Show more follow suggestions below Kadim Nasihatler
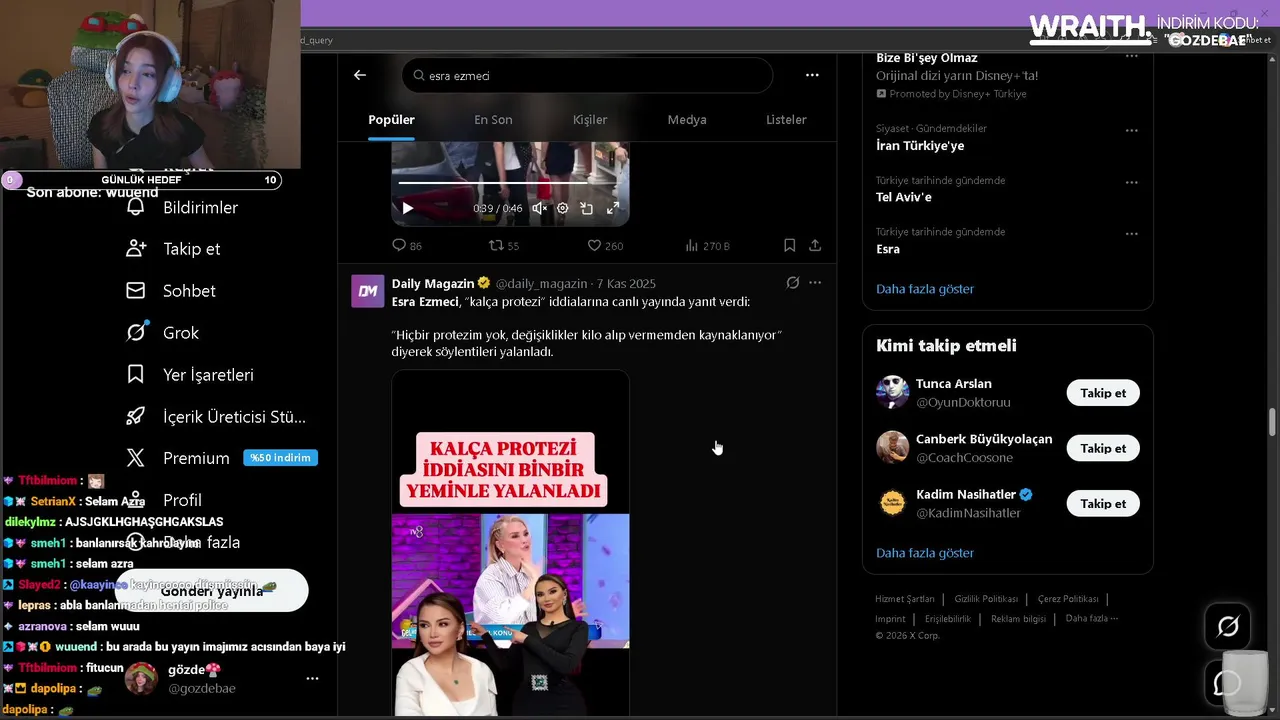 (x=925, y=553)
